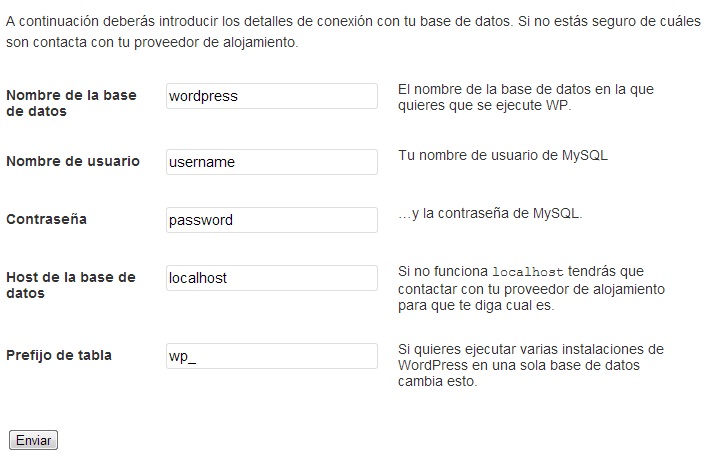Focus the table prefix field with 'wp_'
Image resolution: width=706 pixels, height=457 pixels.
[271, 356]
